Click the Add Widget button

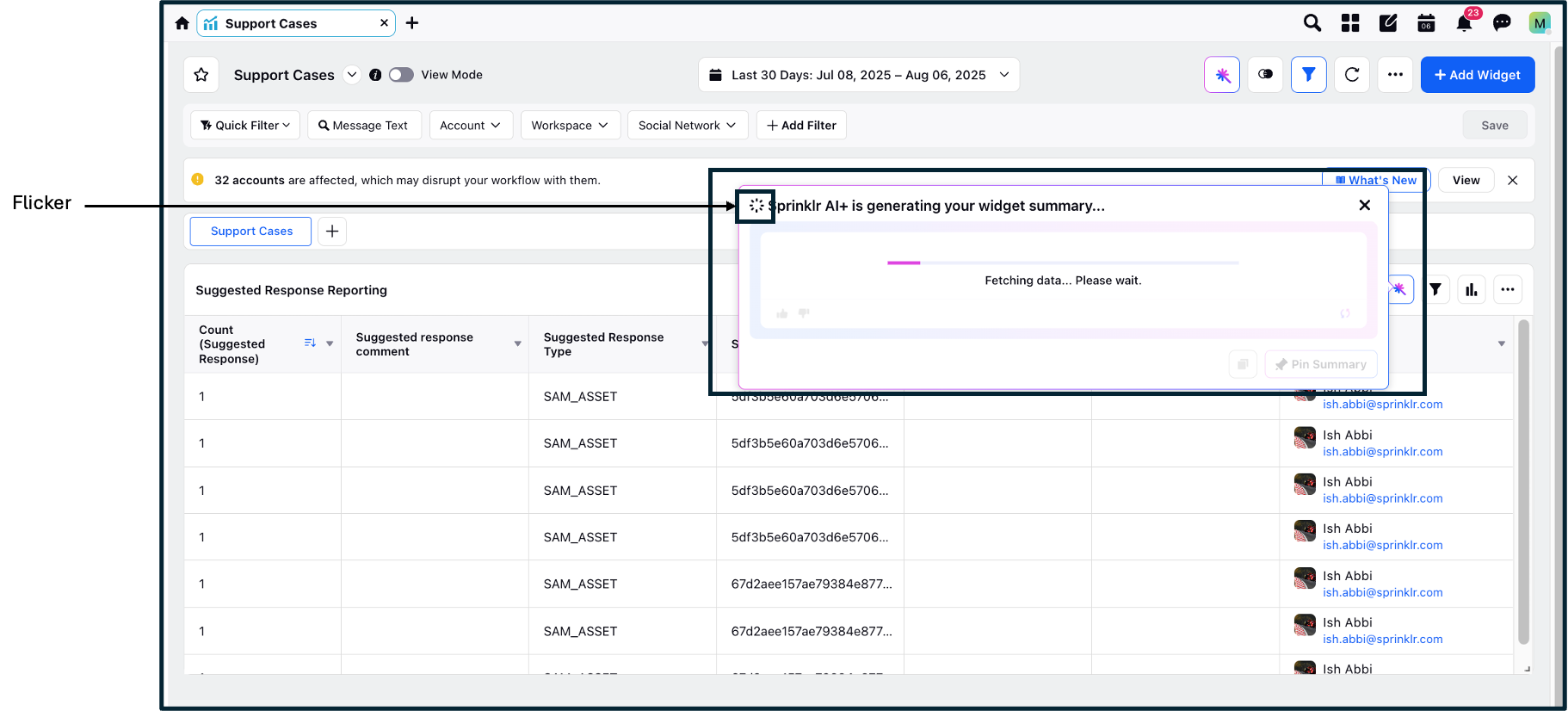point(1478,75)
